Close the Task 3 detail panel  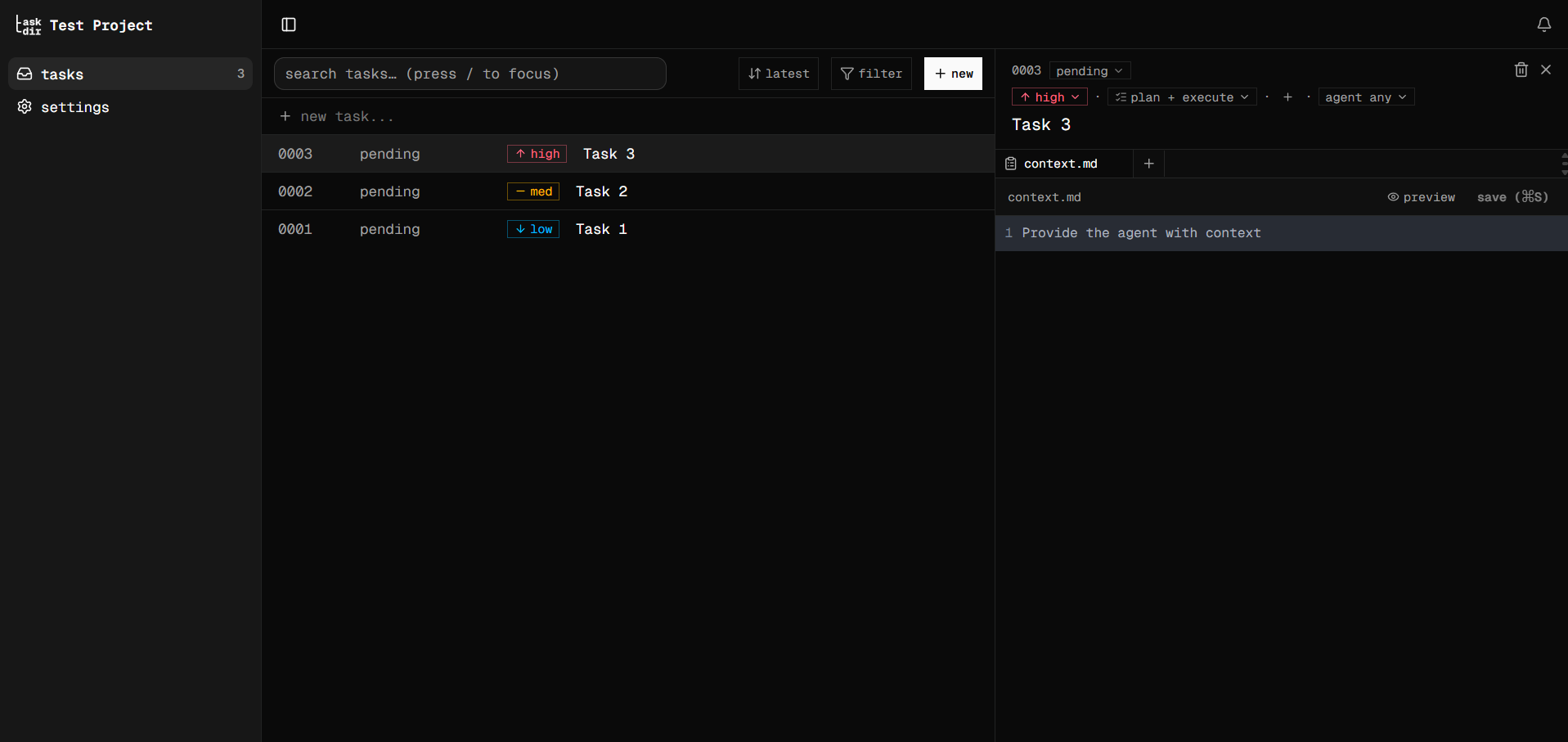(1546, 70)
